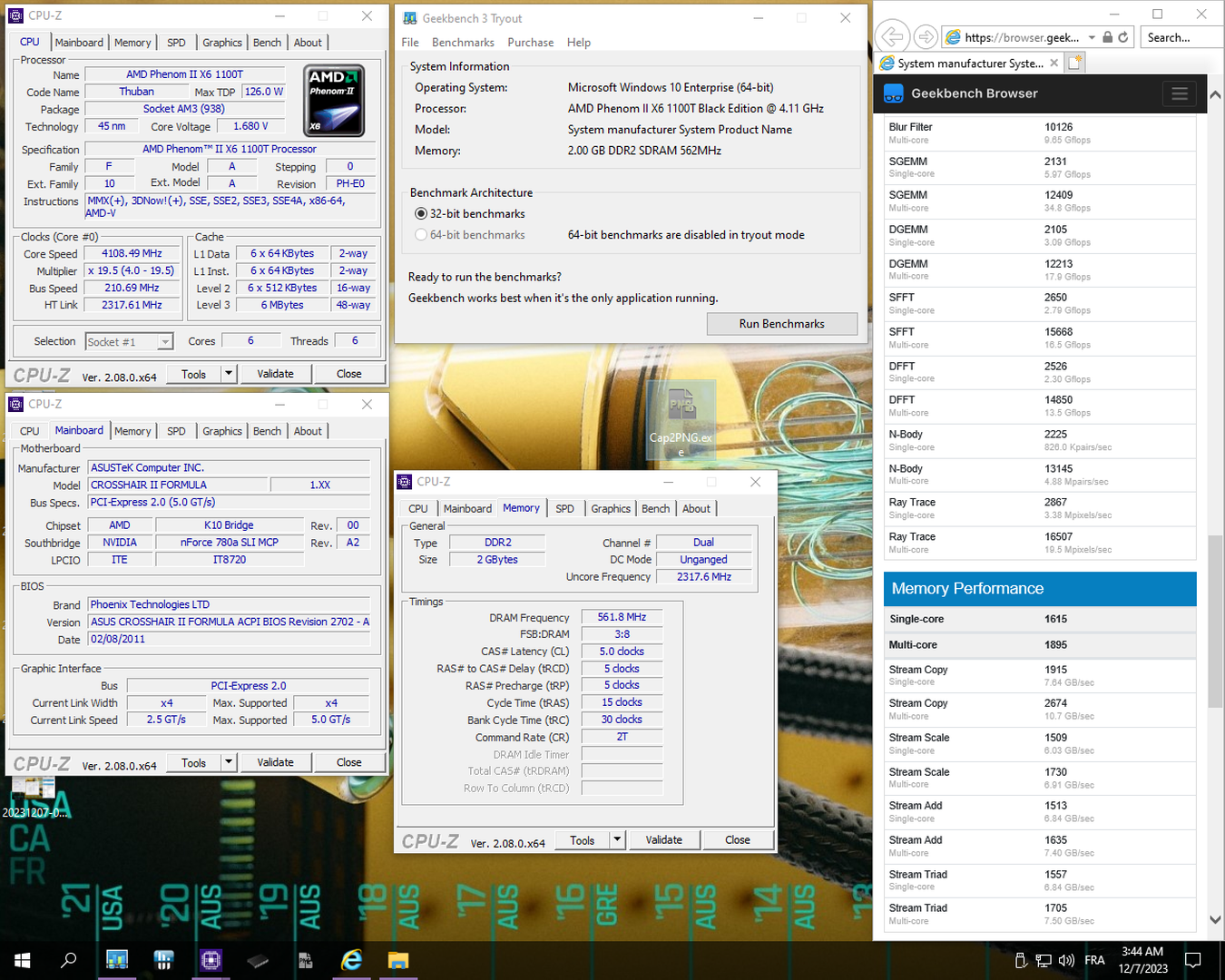Click the SSD-shaped taskbar icon
Screen dimensions: 1225x980
(x=258, y=960)
